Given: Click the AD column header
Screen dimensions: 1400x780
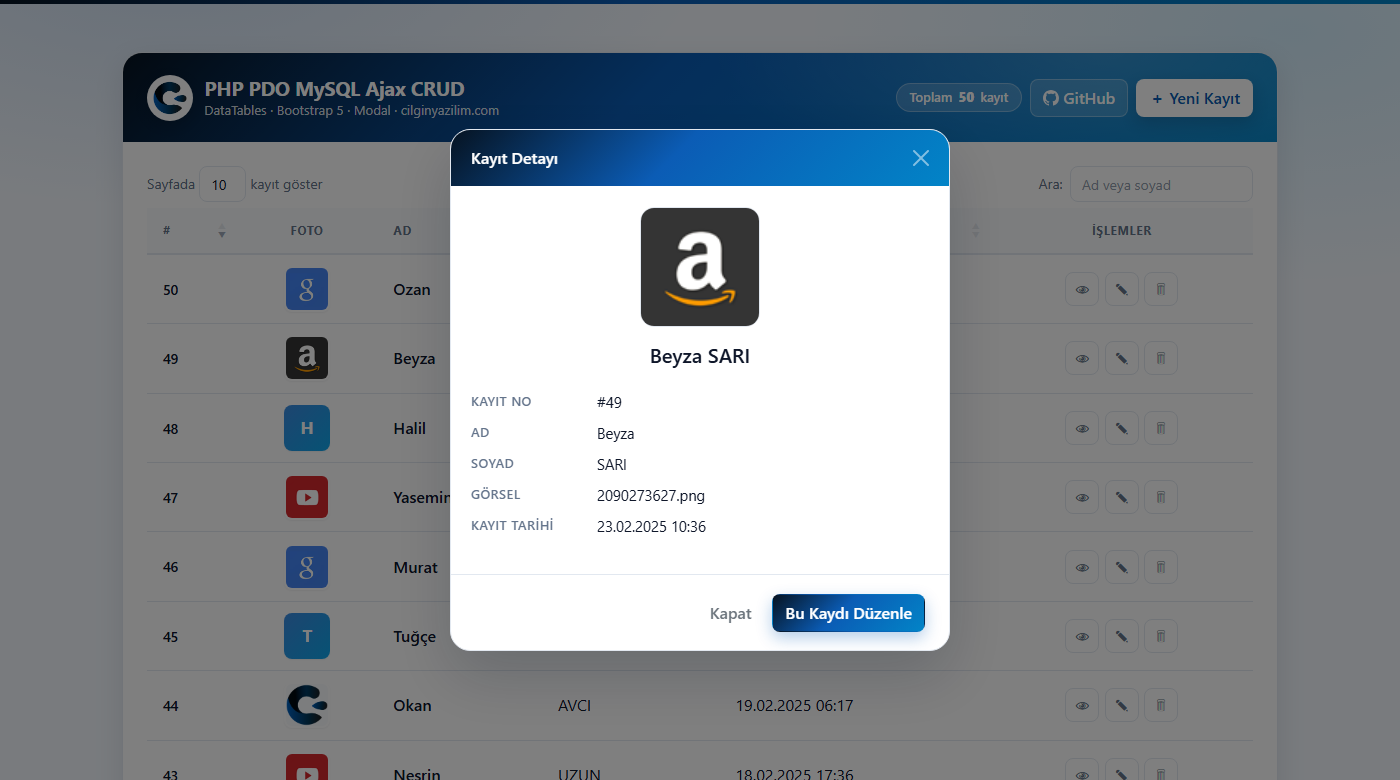Looking at the screenshot, I should [x=402, y=231].
